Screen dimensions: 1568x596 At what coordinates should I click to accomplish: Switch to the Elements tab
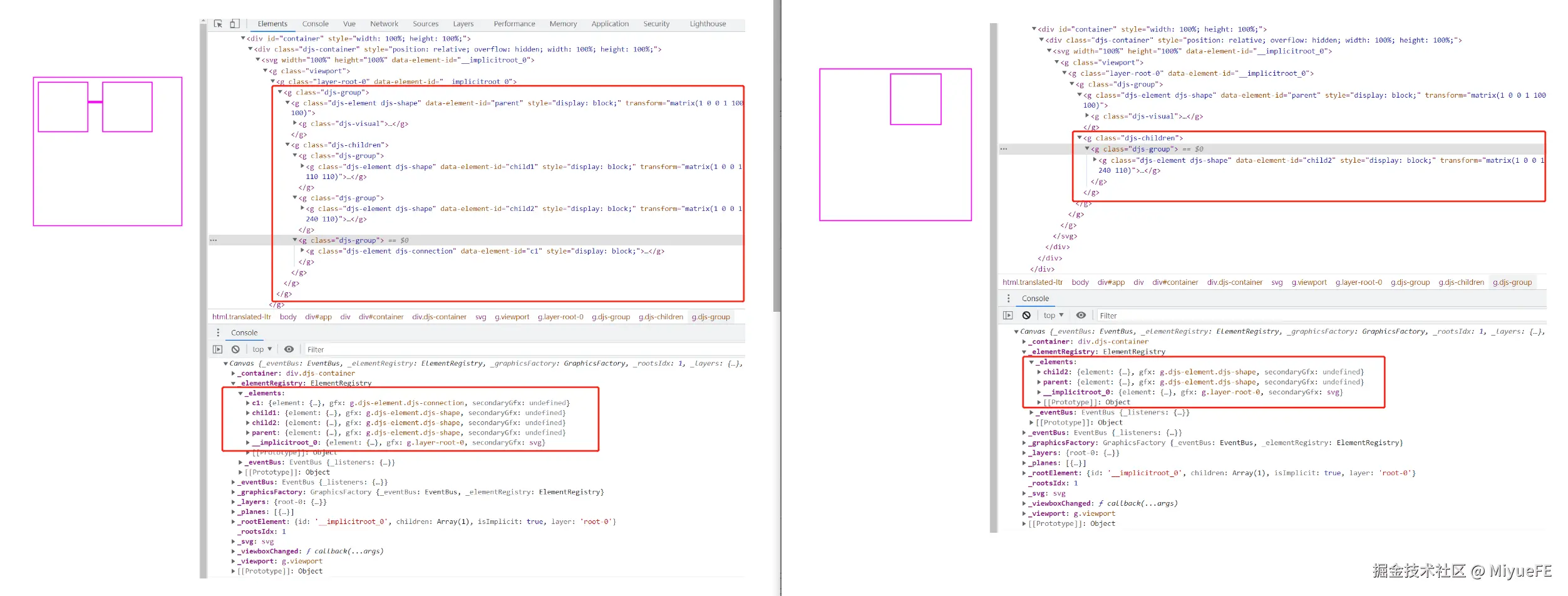coord(272,24)
